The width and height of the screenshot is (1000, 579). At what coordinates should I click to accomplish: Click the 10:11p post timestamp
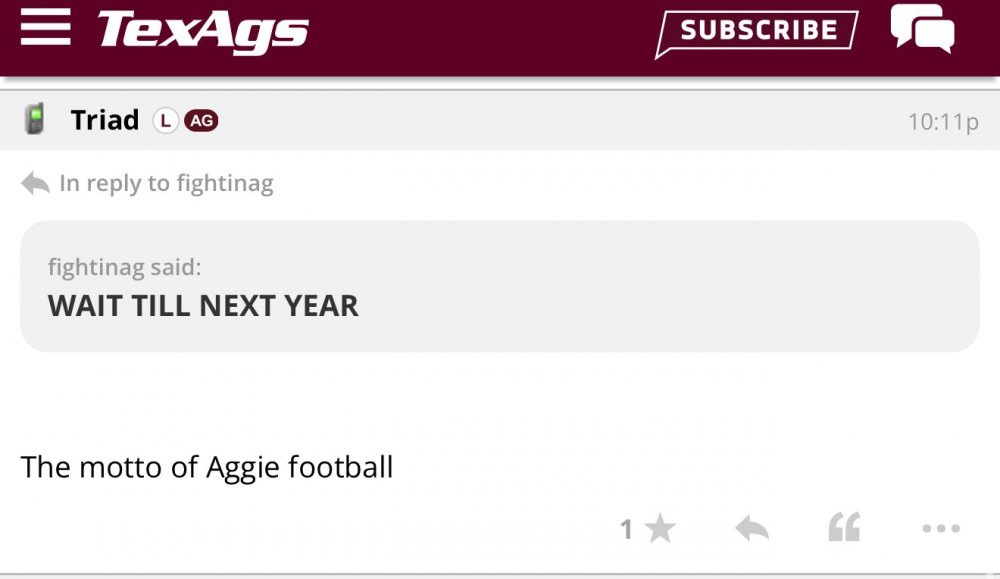tap(942, 122)
